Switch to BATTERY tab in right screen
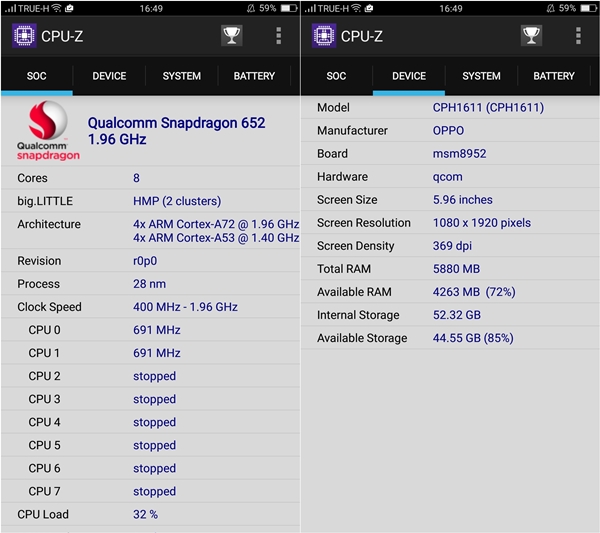This screenshot has height=533, width=600. click(554, 76)
